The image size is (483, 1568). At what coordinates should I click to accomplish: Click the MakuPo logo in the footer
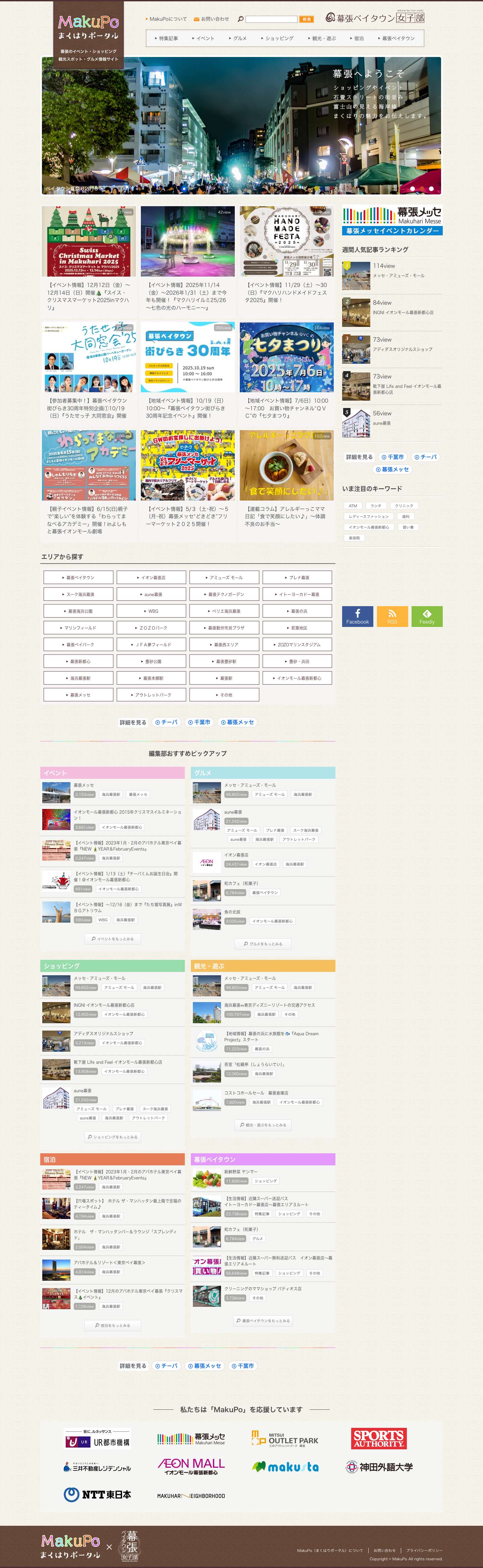tap(71, 1546)
